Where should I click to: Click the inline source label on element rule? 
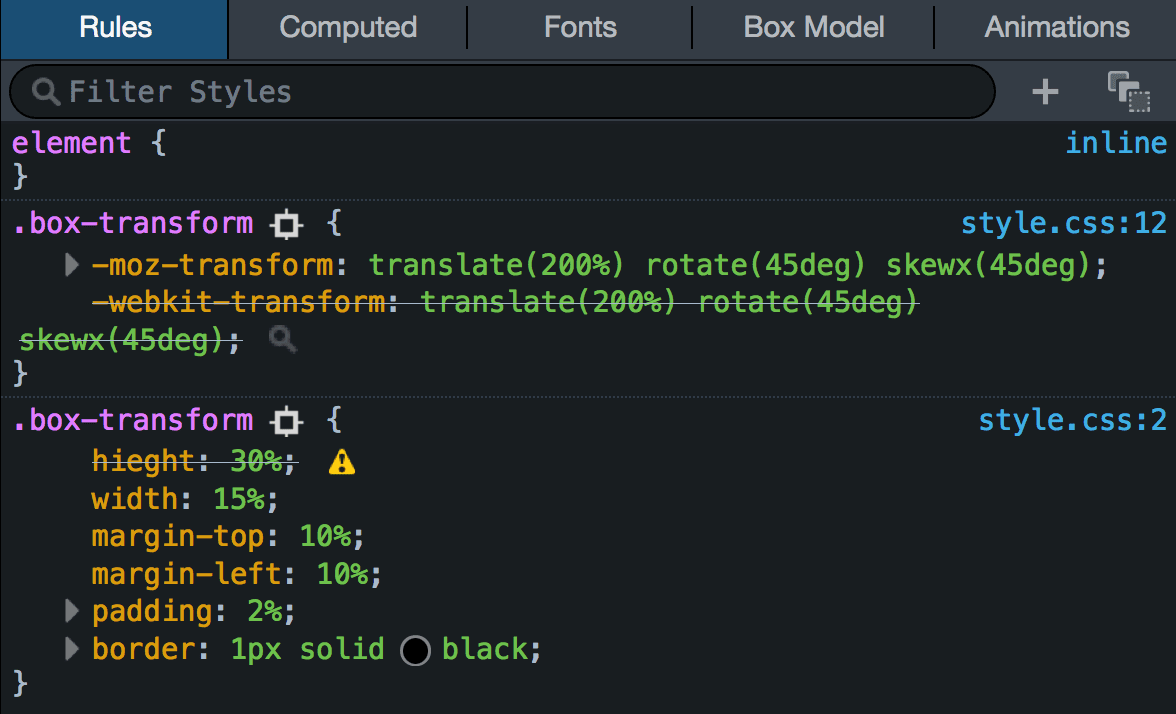point(1116,142)
